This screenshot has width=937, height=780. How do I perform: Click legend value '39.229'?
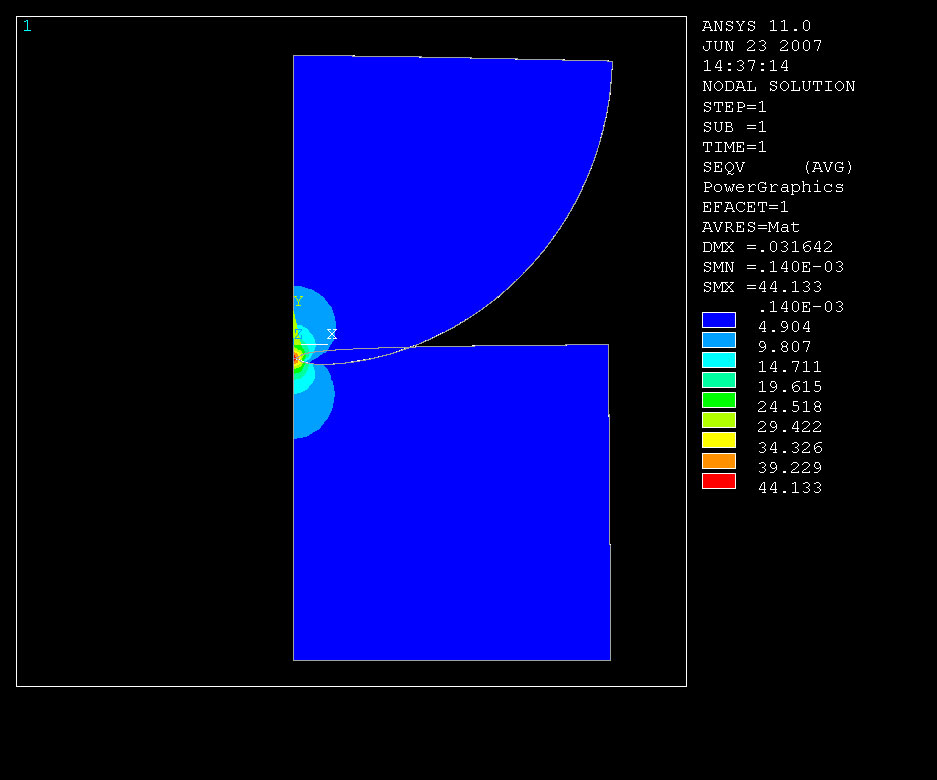pyautogui.click(x=789, y=467)
